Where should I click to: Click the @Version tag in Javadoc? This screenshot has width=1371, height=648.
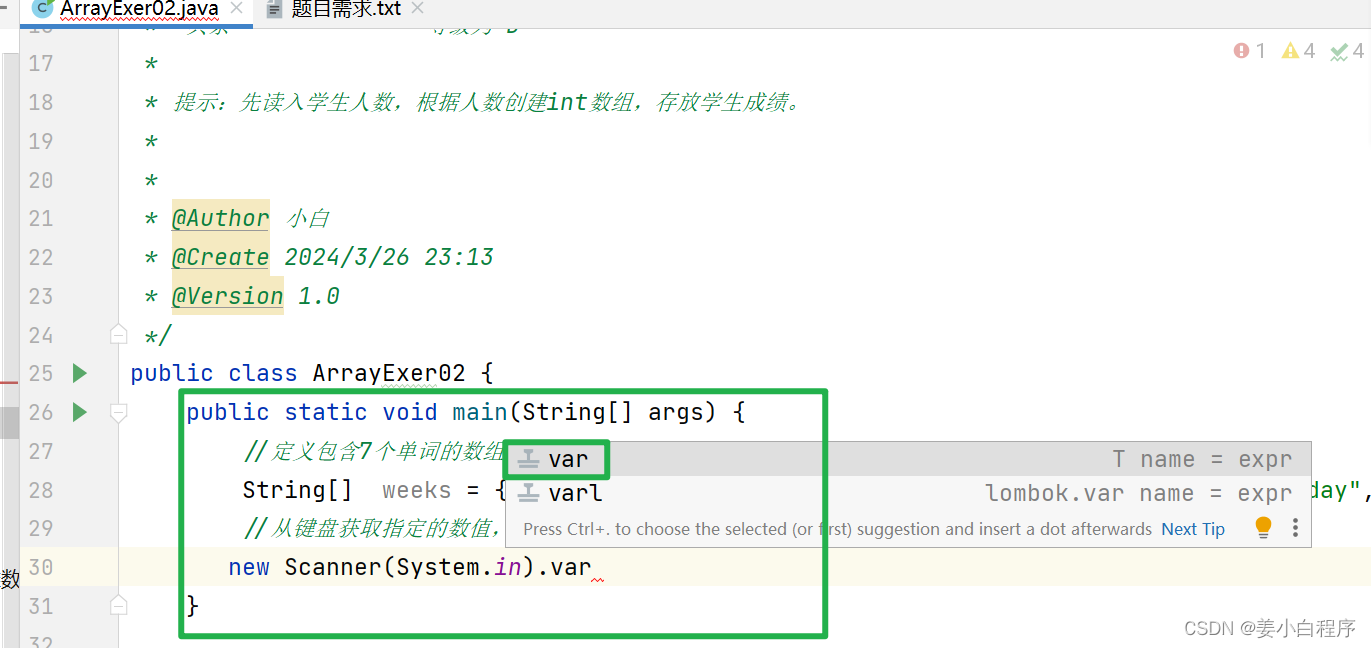[x=227, y=296]
